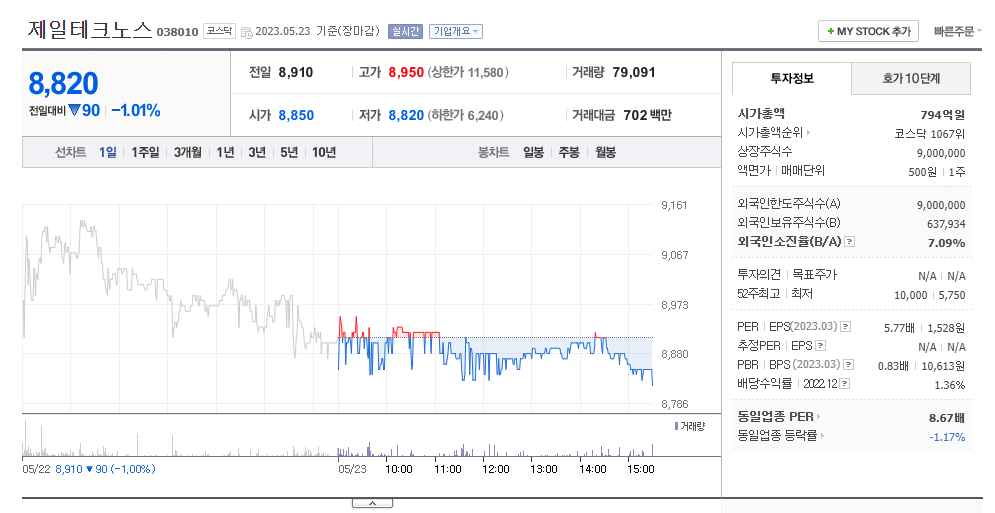The height and width of the screenshot is (513, 995).
Task: Select the 10년 line chart period
Action: pyautogui.click(x=324, y=152)
